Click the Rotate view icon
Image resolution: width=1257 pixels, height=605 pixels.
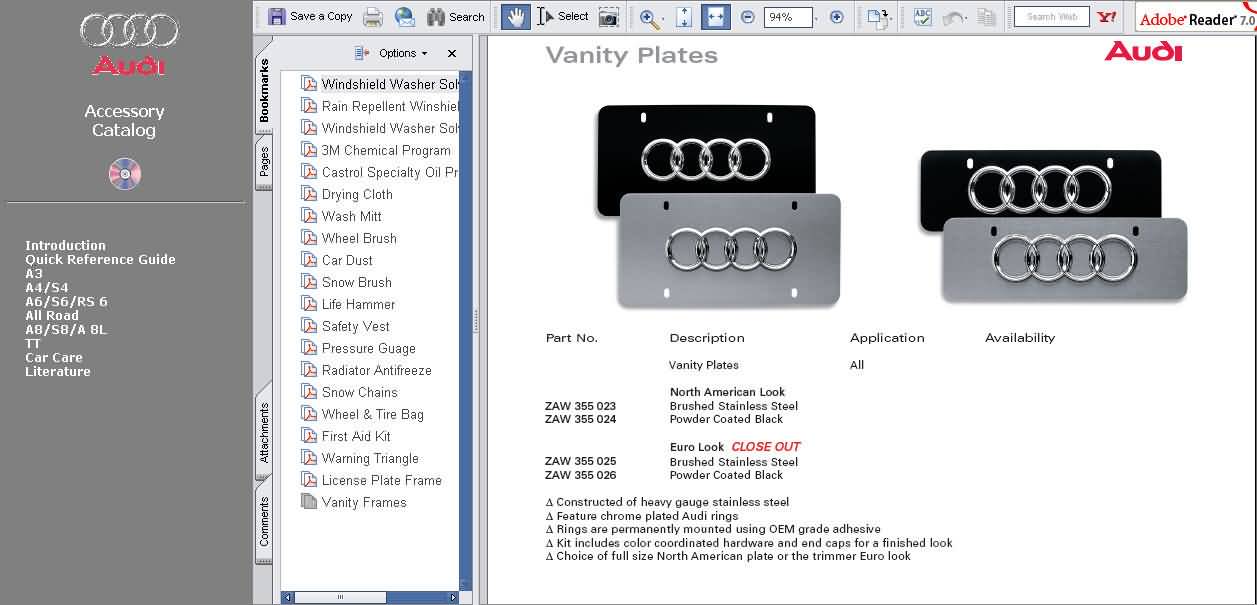click(877, 16)
